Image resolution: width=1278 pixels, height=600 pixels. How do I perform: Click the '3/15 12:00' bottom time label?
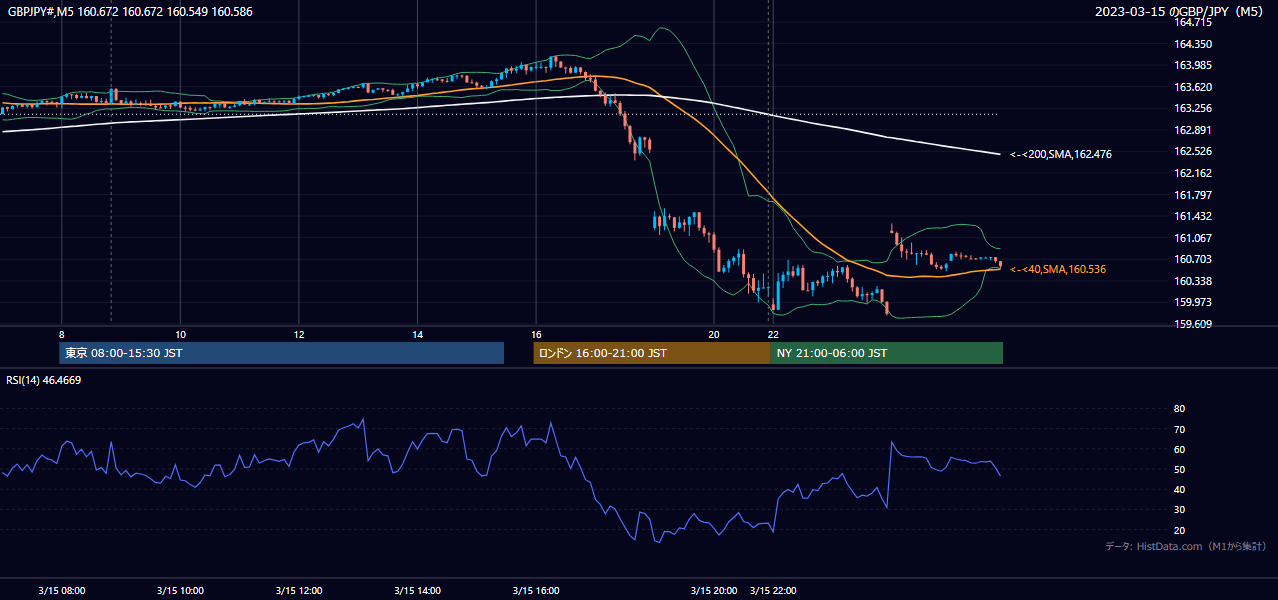point(299,590)
